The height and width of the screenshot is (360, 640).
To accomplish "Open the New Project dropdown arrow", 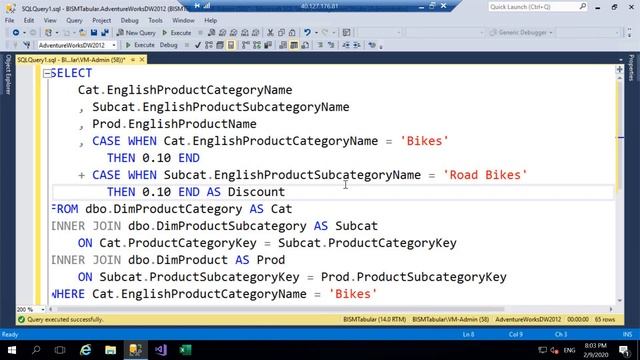I will (x=57, y=33).
